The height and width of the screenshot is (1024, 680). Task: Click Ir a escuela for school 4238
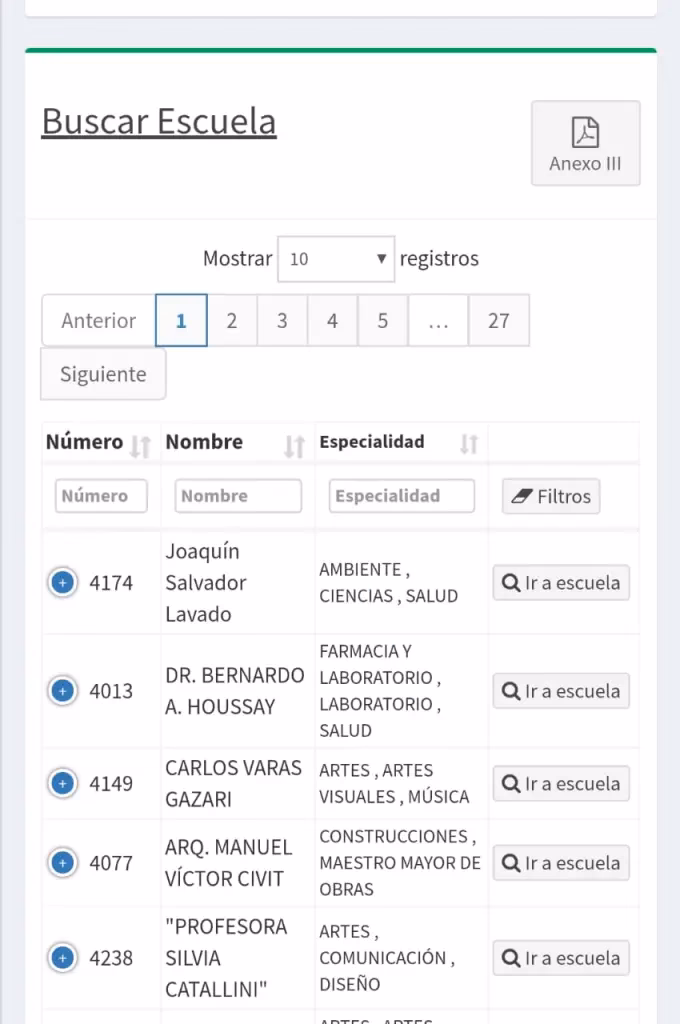click(x=561, y=957)
